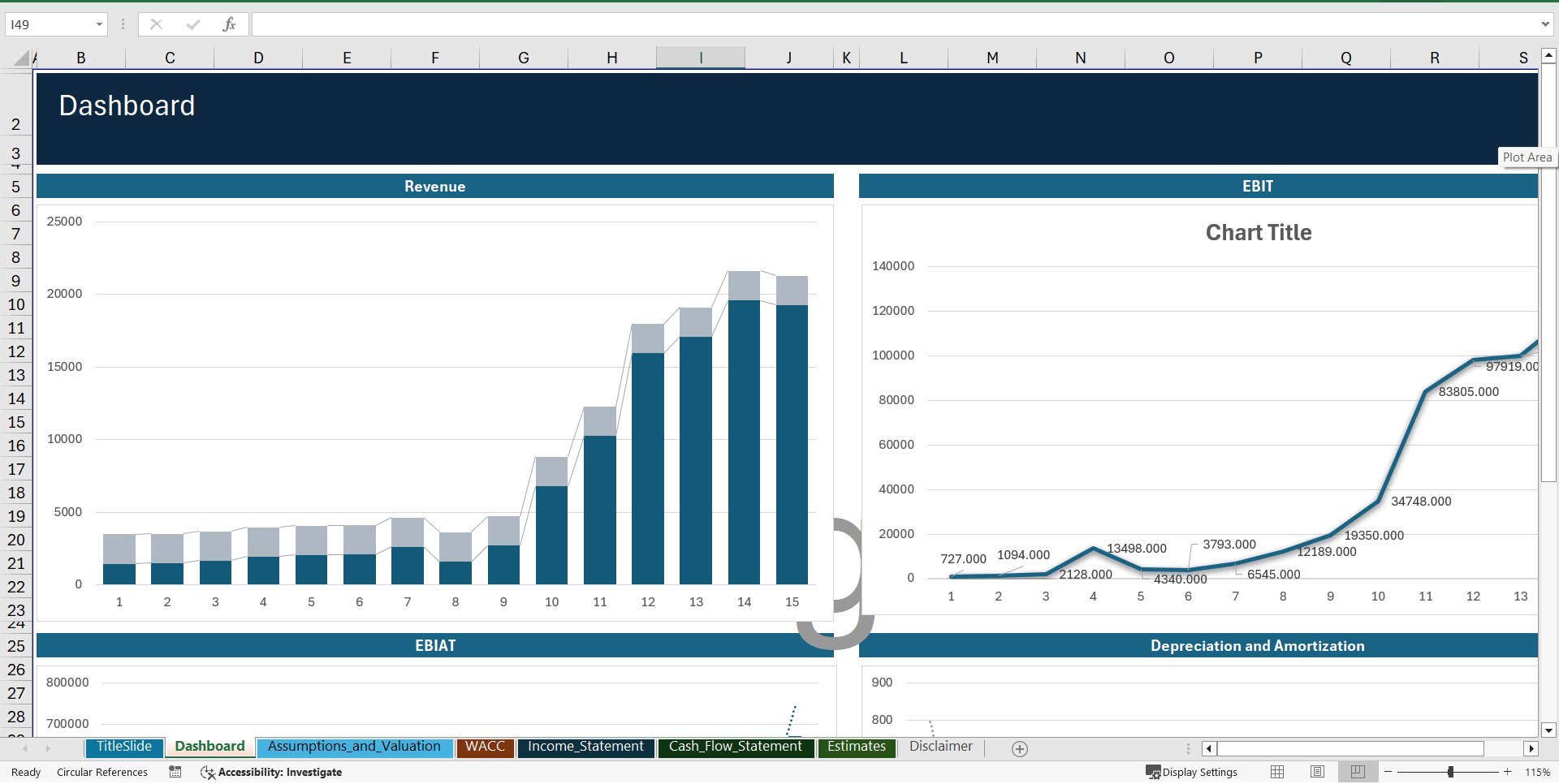Click the zoom in plus icon

[1508, 772]
